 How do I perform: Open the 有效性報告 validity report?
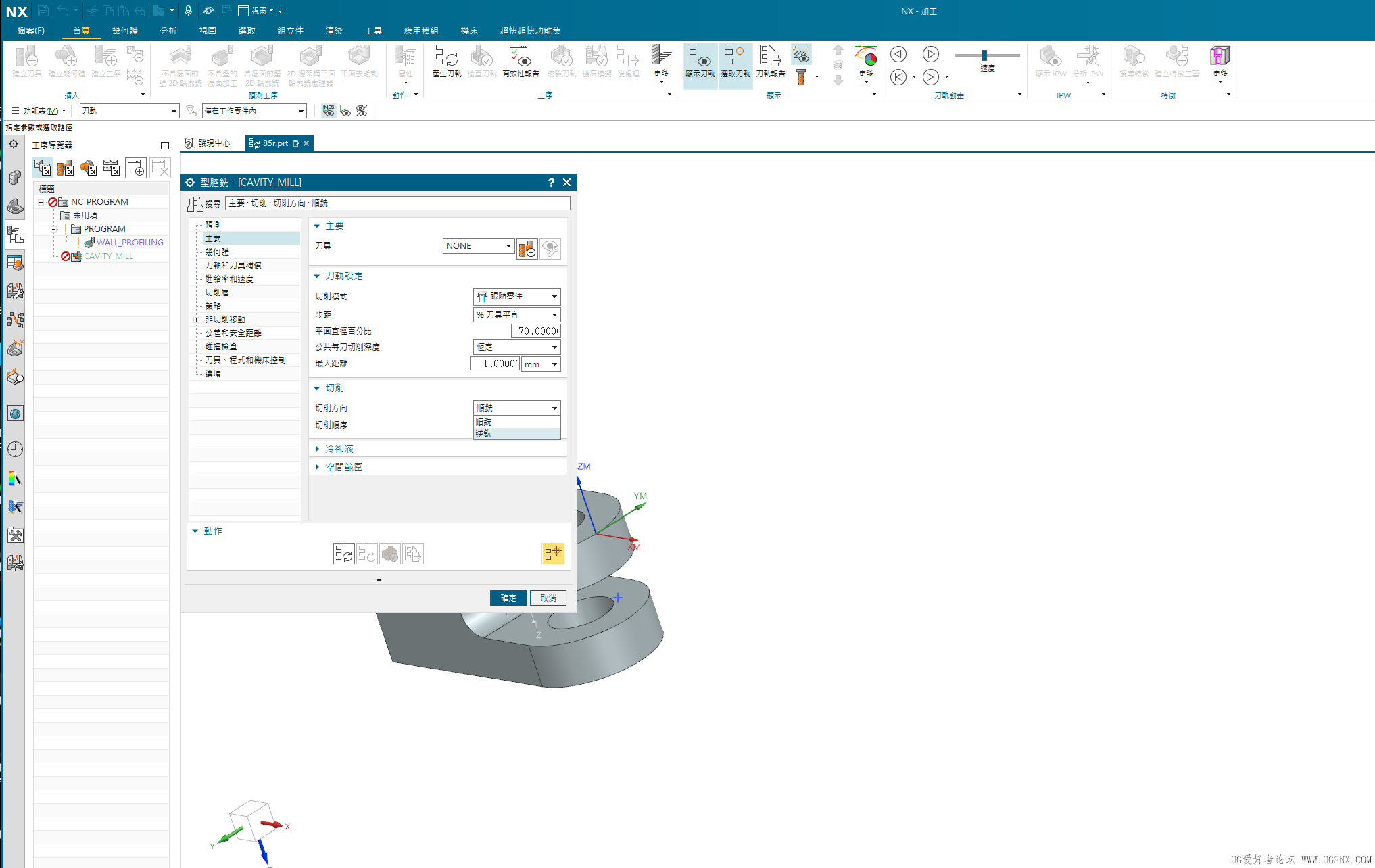click(521, 61)
